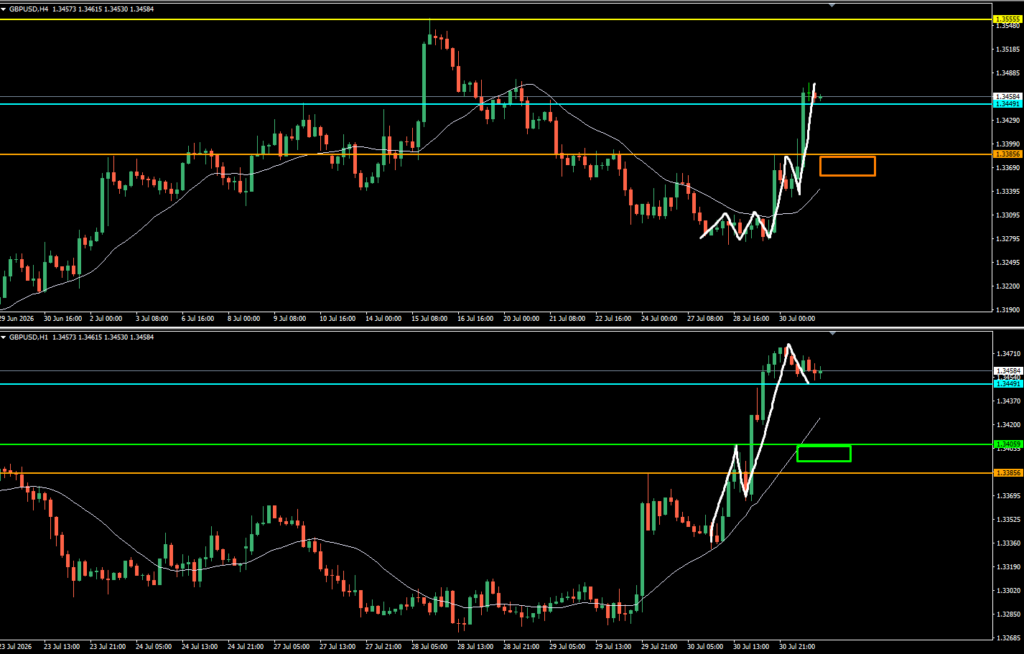Click the 30 Jun 16:00 time label
Screen dimensions: 1024x654
tap(63, 319)
